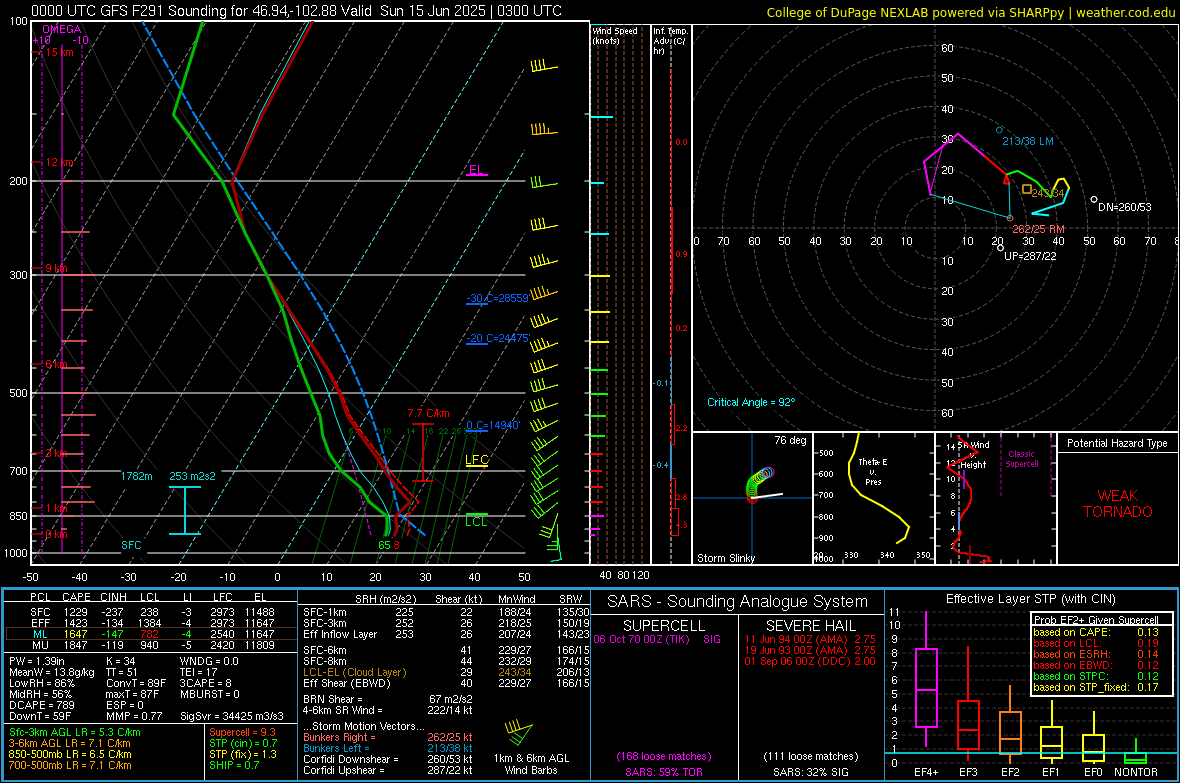Click the 'Eff Inflow Layer' row
1180x783 pixels.
click(x=446, y=634)
